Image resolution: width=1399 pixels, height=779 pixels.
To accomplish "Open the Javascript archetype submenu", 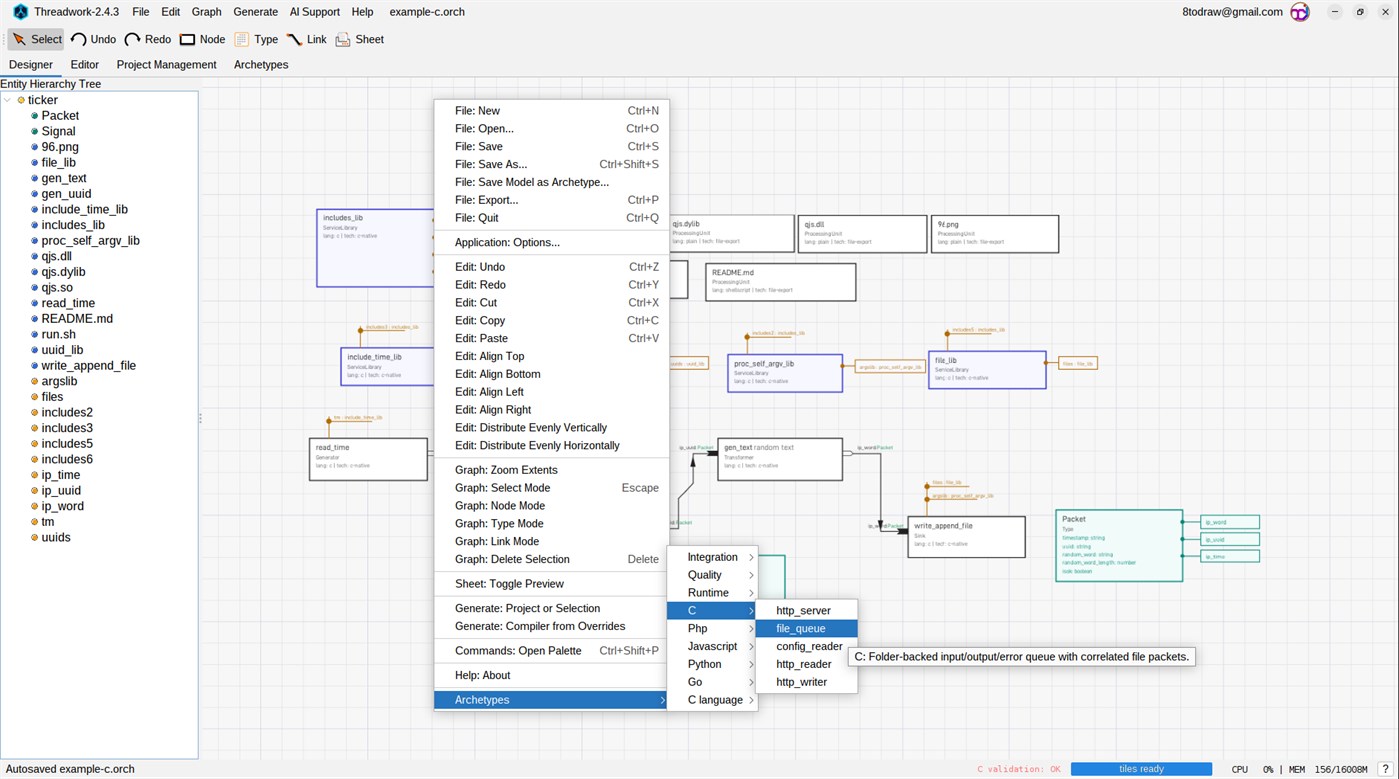I will point(712,647).
